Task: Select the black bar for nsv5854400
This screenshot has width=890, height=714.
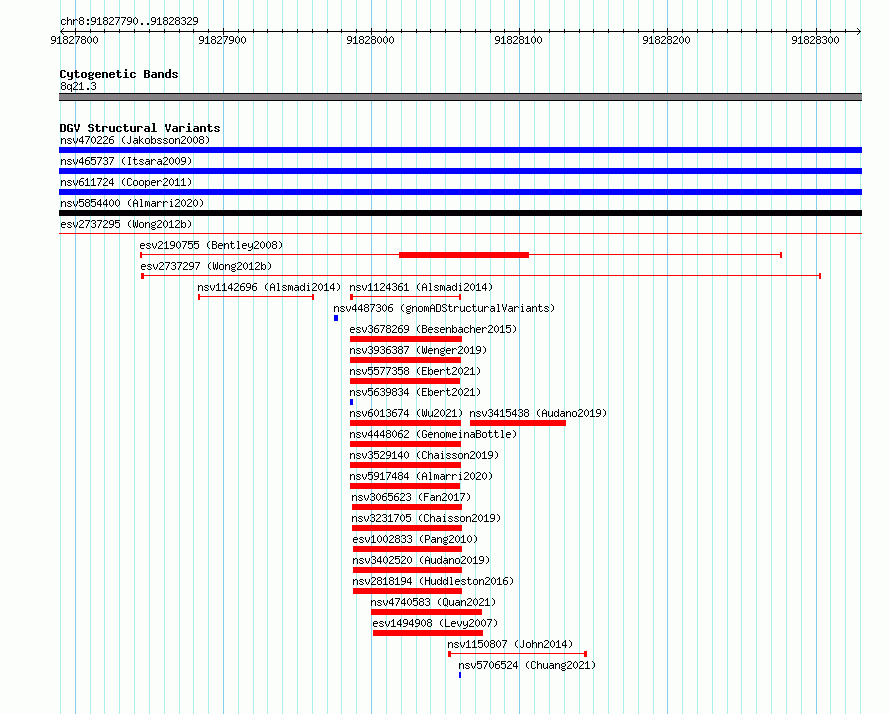Action: click(x=460, y=213)
